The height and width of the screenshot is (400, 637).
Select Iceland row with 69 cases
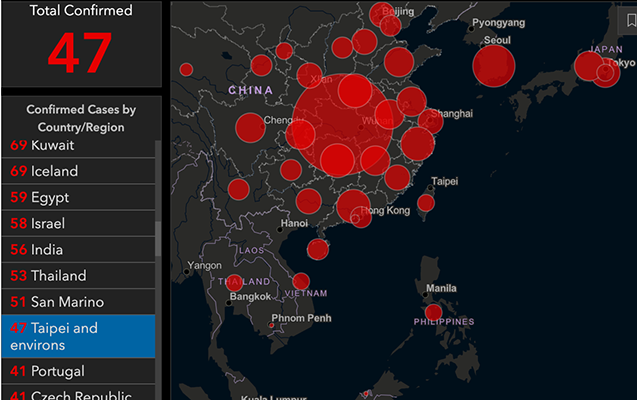78,171
